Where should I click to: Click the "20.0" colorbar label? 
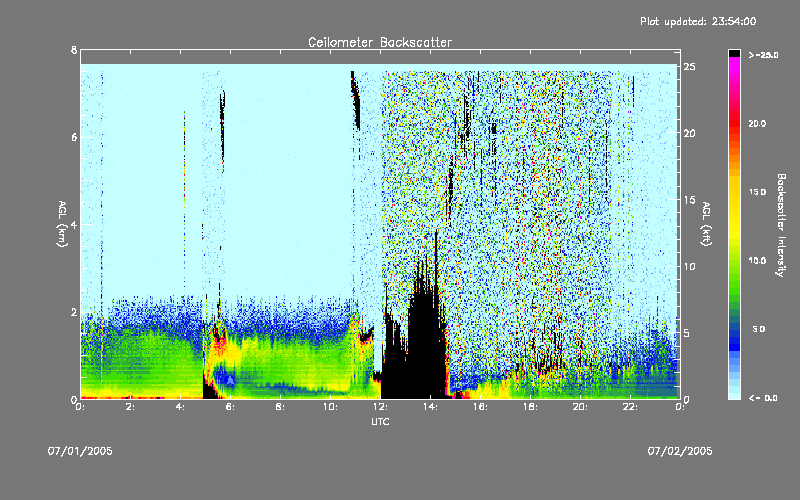coord(757,123)
